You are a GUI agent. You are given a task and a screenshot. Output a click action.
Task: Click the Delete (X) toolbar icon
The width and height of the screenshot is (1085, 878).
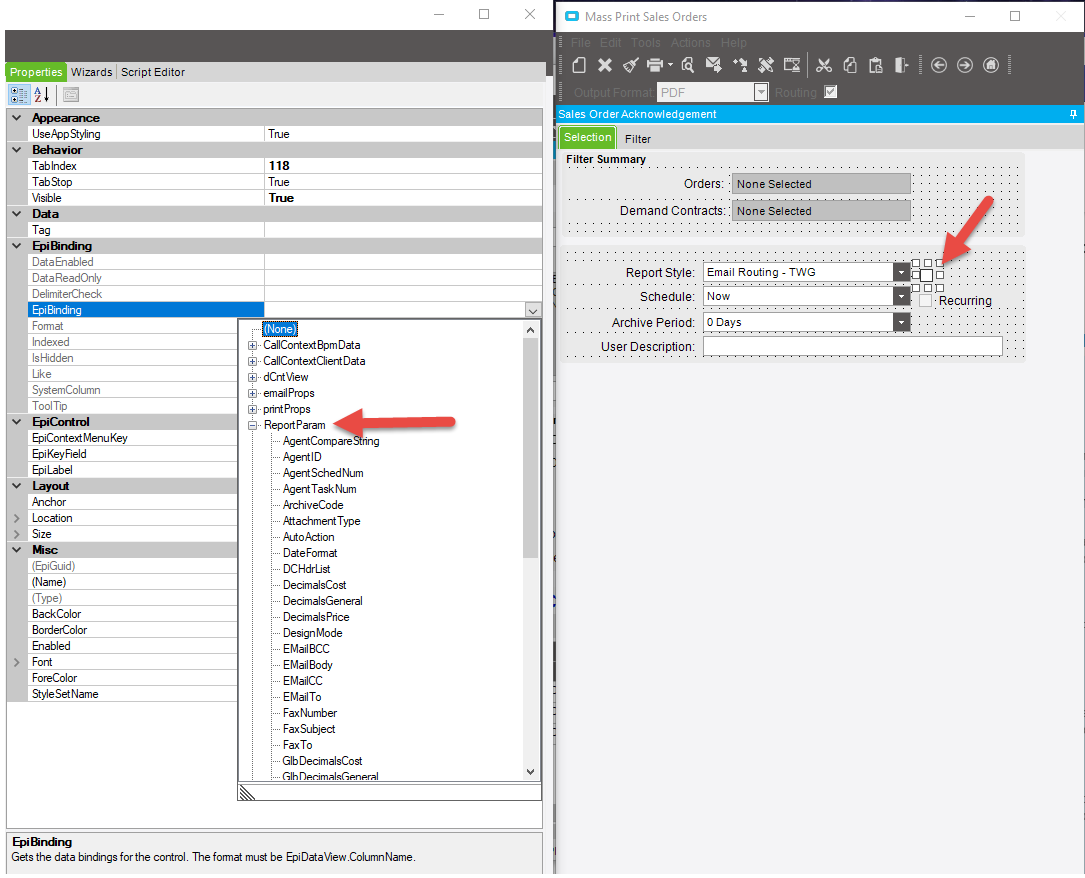(605, 65)
